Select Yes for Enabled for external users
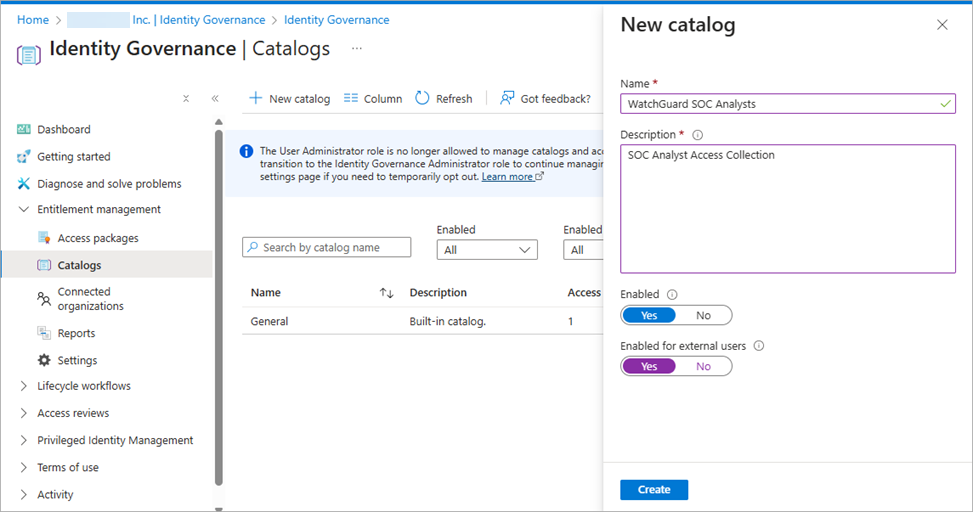 pos(649,367)
